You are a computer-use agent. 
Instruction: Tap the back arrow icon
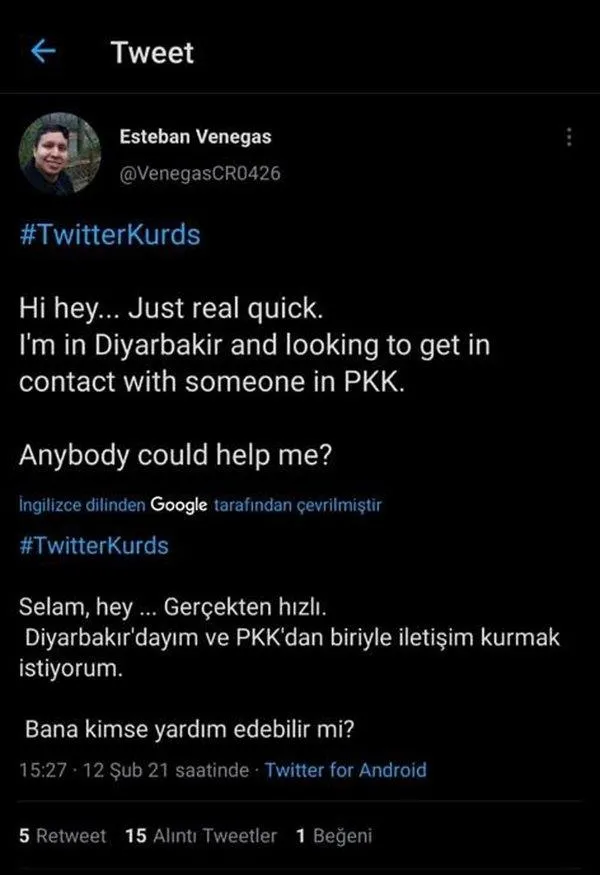[44, 52]
